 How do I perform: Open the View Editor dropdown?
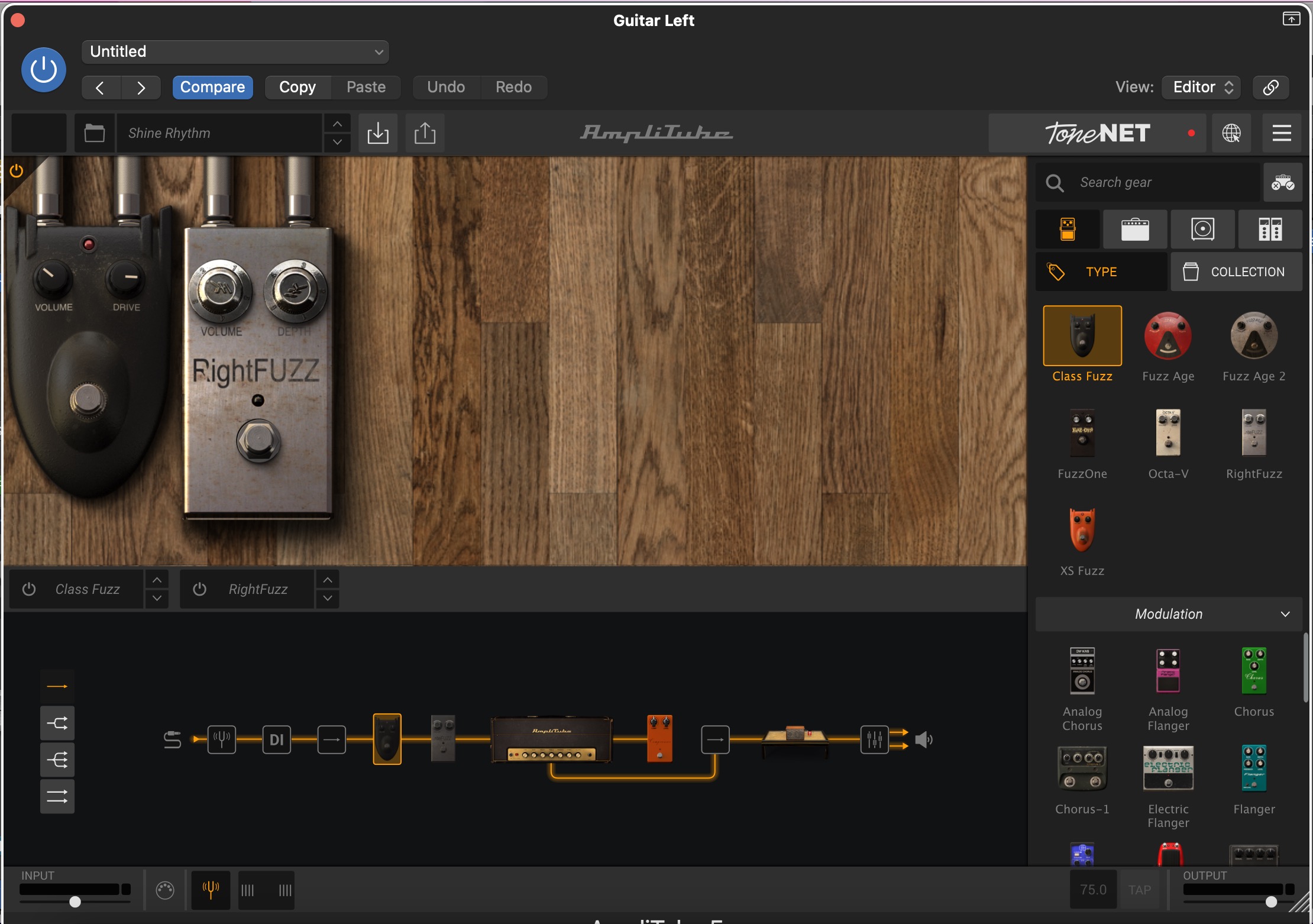1201,87
